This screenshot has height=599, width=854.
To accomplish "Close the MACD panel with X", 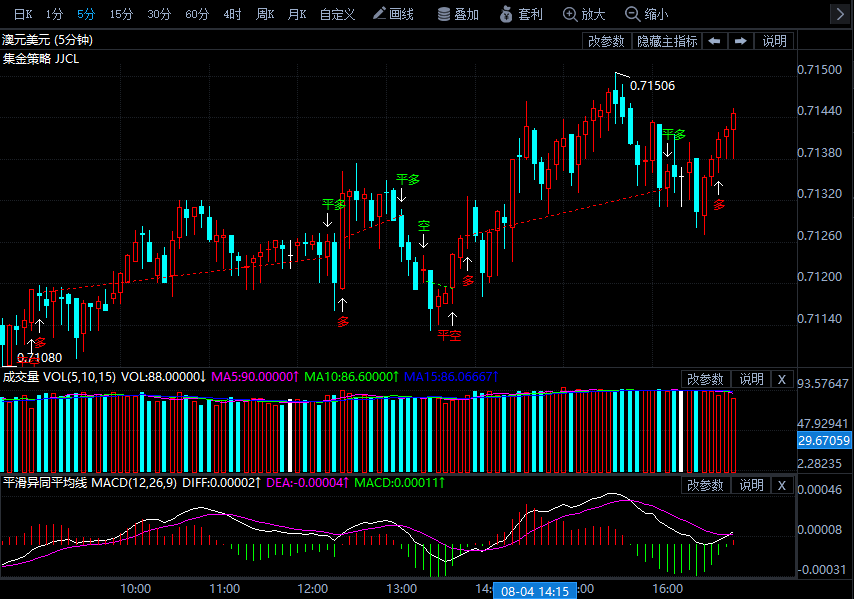I will click(782, 485).
